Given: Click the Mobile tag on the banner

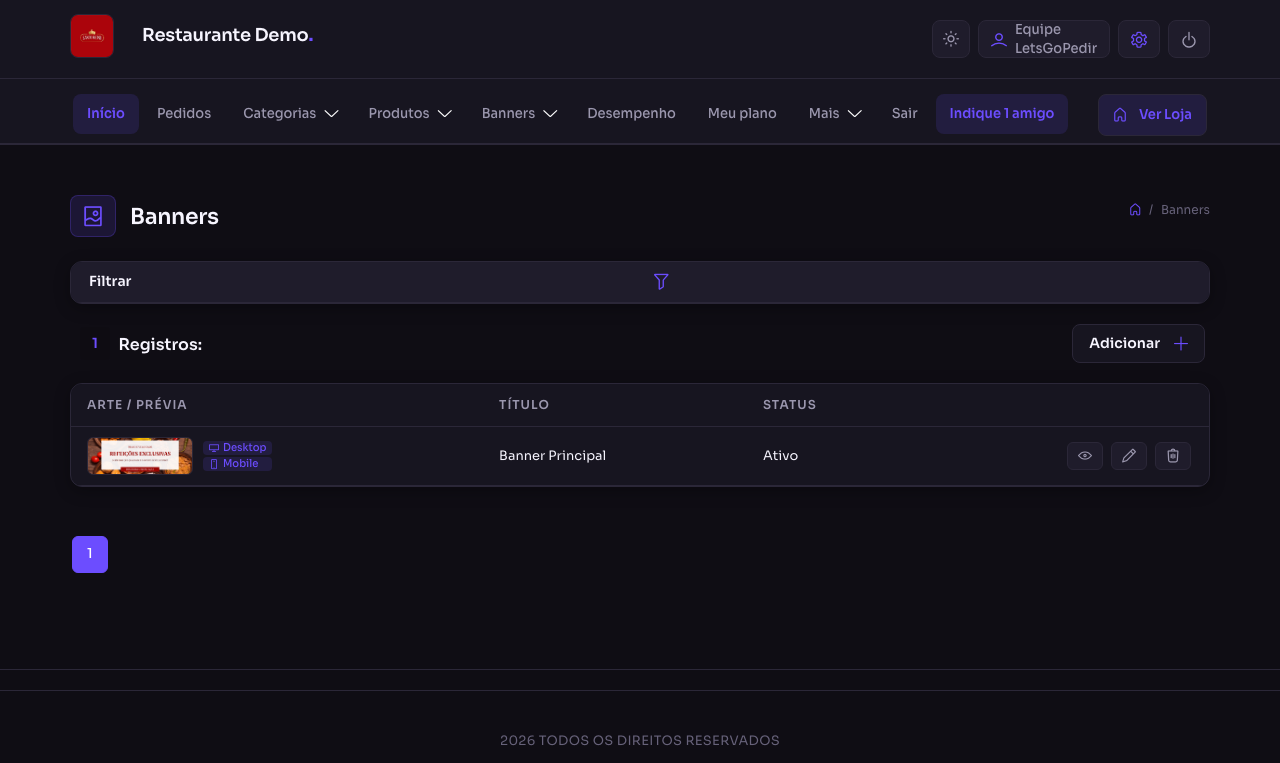Looking at the screenshot, I should pos(238,464).
